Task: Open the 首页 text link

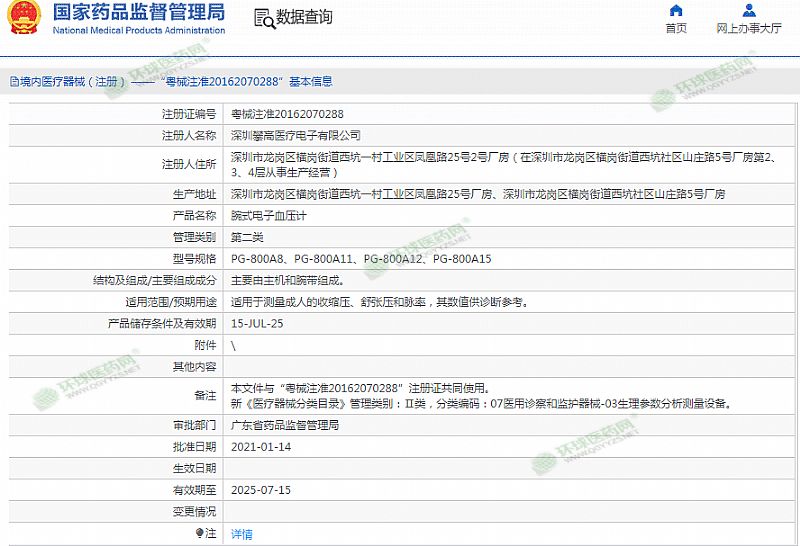Action: tap(676, 28)
